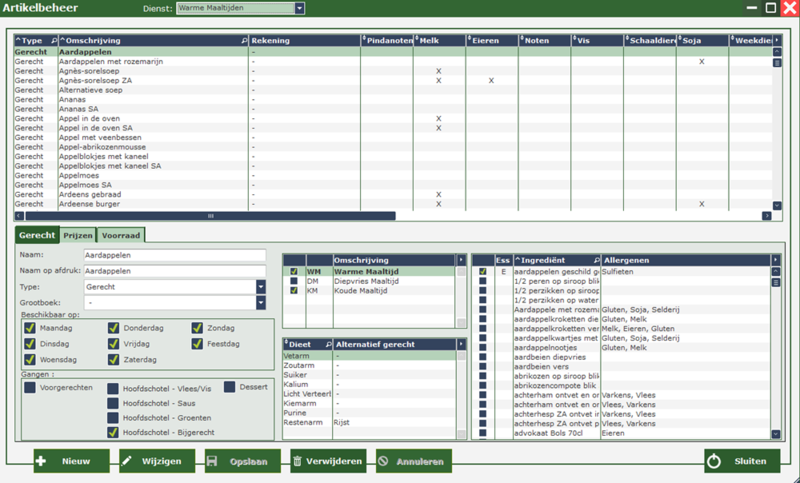Click into the Naam op afdruk field
This screenshot has height=483, width=800.
coord(174,270)
